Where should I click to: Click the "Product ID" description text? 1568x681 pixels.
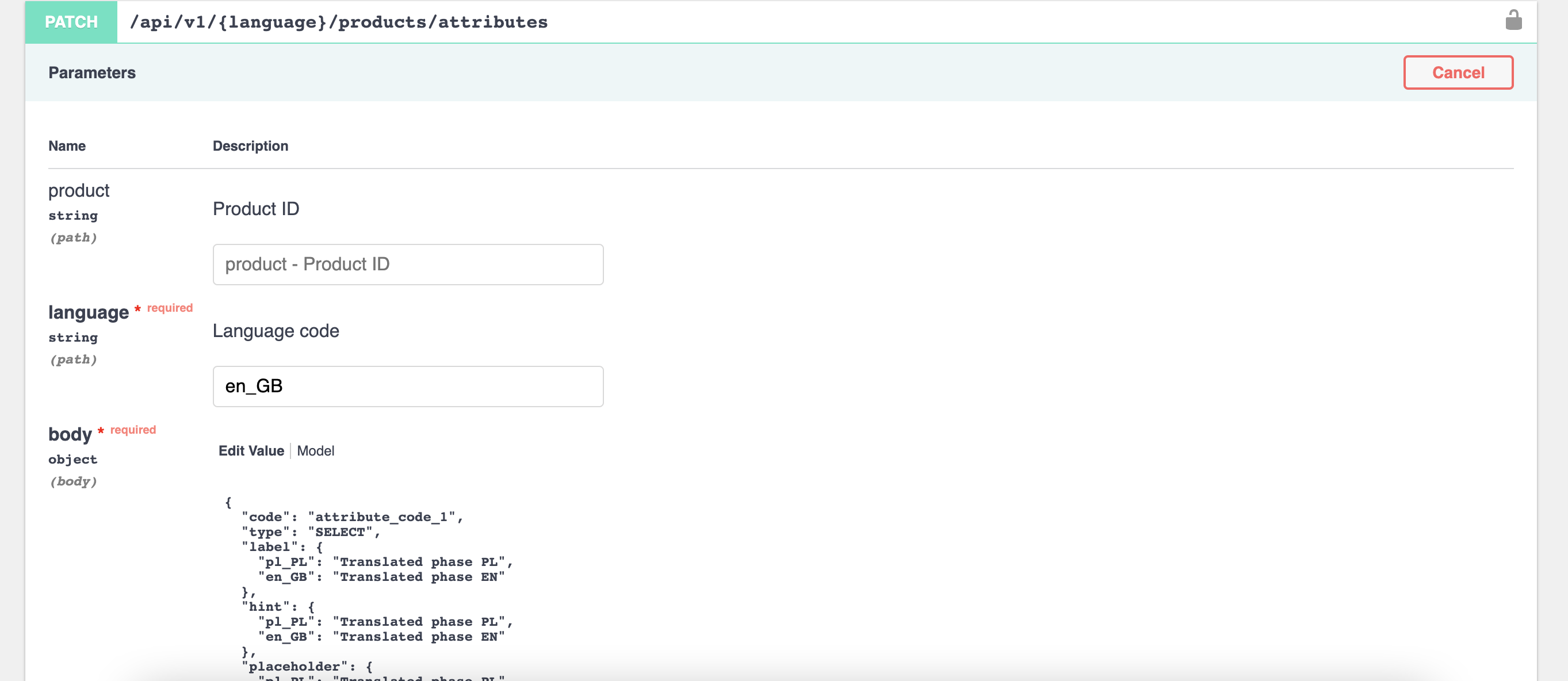click(255, 209)
